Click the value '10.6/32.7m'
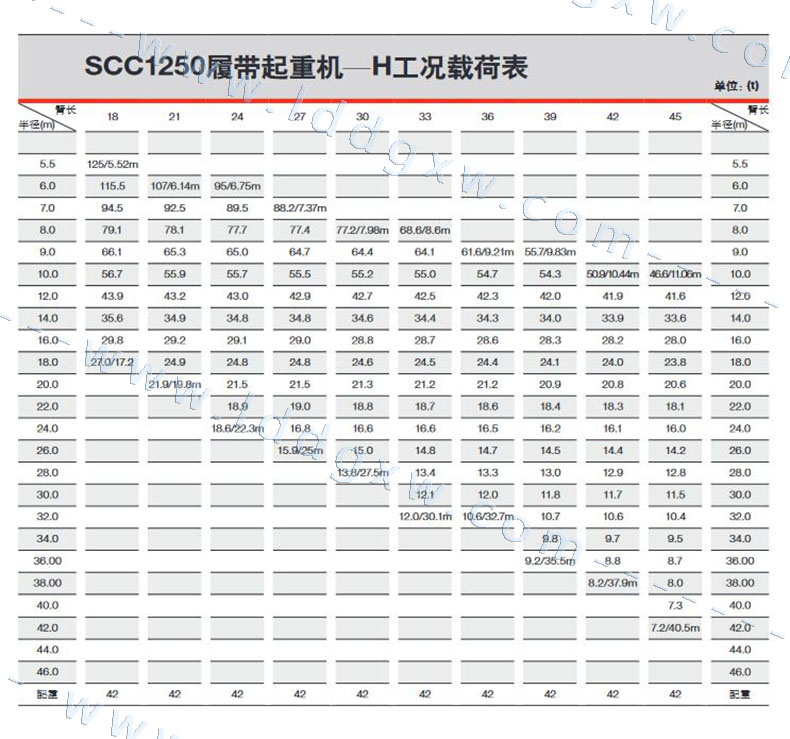This screenshot has width=790, height=739. coord(487,517)
